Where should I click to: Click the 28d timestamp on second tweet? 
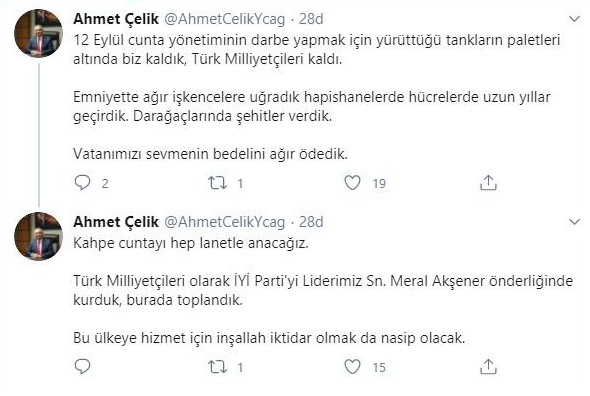(311, 222)
